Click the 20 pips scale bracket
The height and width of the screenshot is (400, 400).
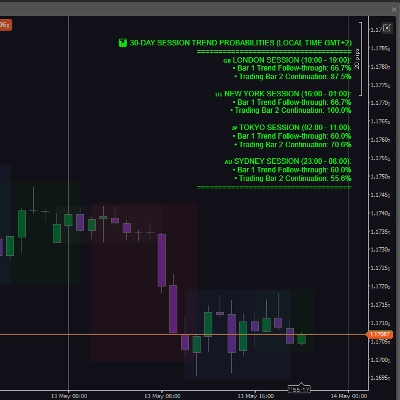pyautogui.click(x=358, y=59)
